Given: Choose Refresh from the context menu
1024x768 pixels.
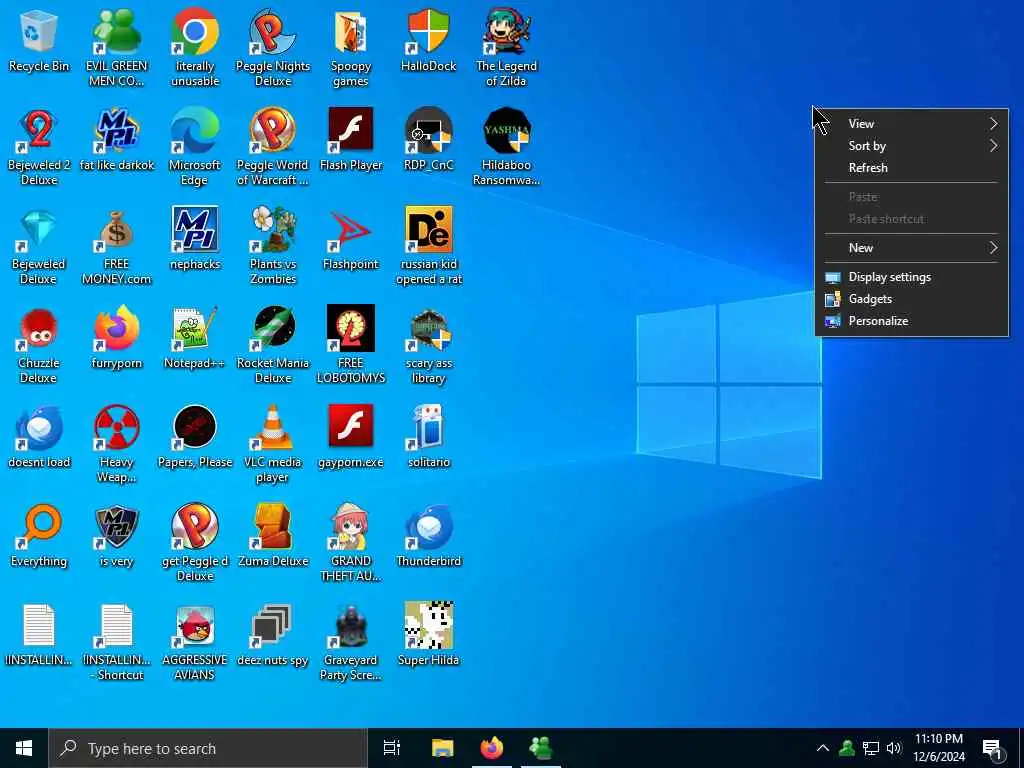Looking at the screenshot, I should 912,168.
